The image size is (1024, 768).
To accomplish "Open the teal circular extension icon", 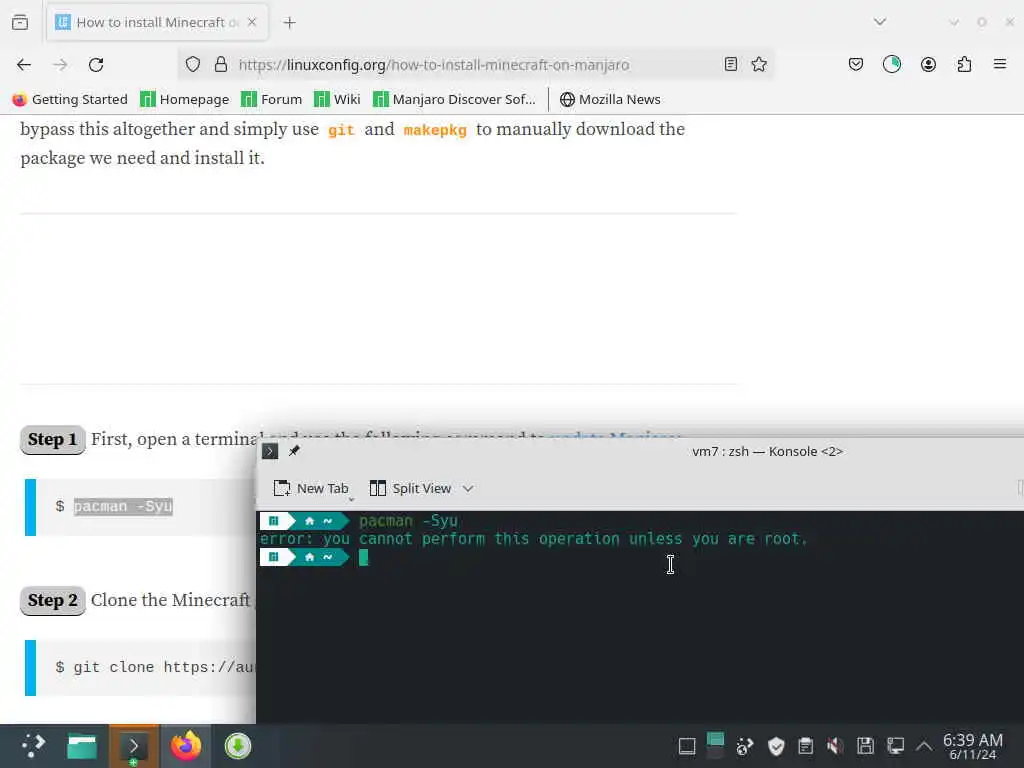I will 892,64.
